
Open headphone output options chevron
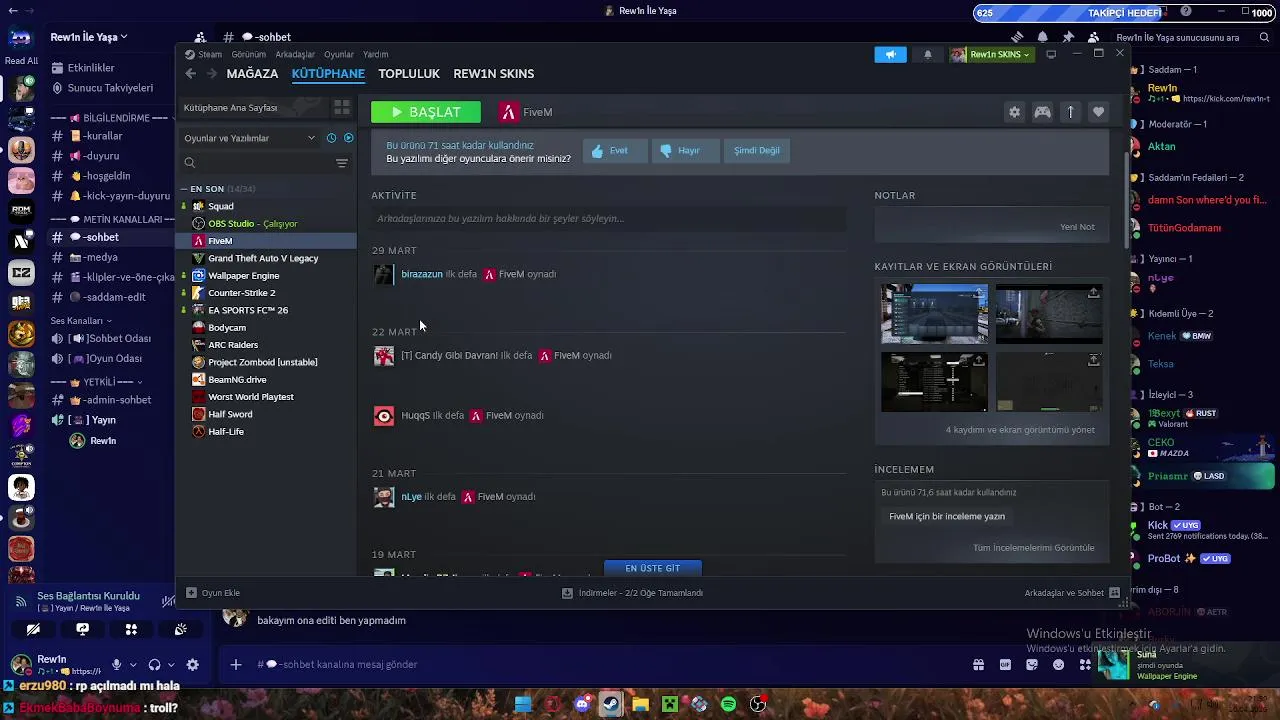coord(171,665)
